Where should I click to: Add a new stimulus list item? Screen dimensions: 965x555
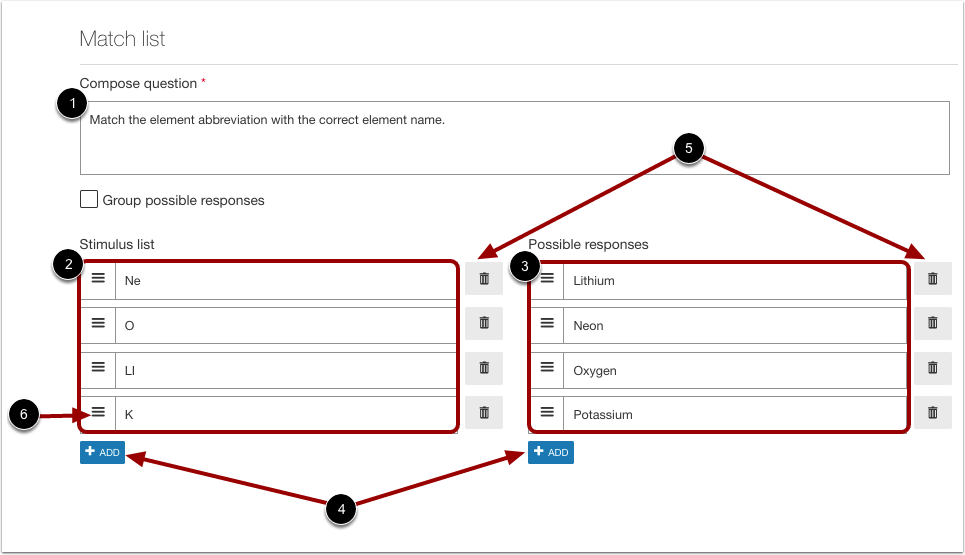pos(102,452)
